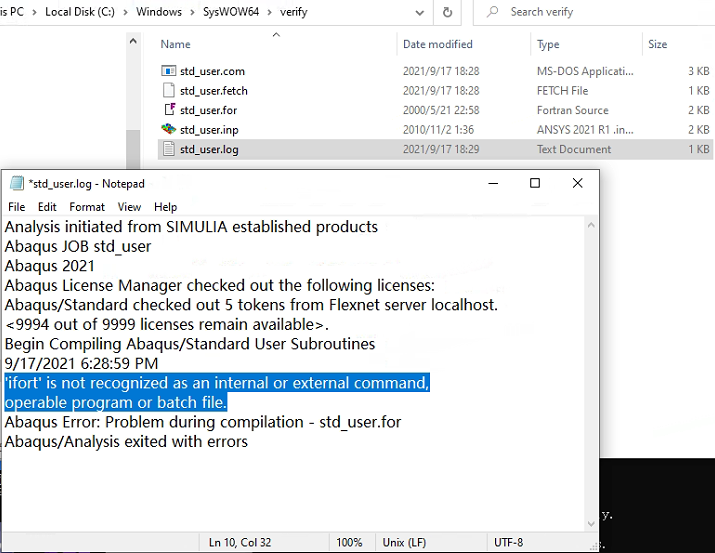Click the 'Begin Compiling Abaqus/Standard User Subroutines' line
This screenshot has width=715, height=553.
(190, 344)
